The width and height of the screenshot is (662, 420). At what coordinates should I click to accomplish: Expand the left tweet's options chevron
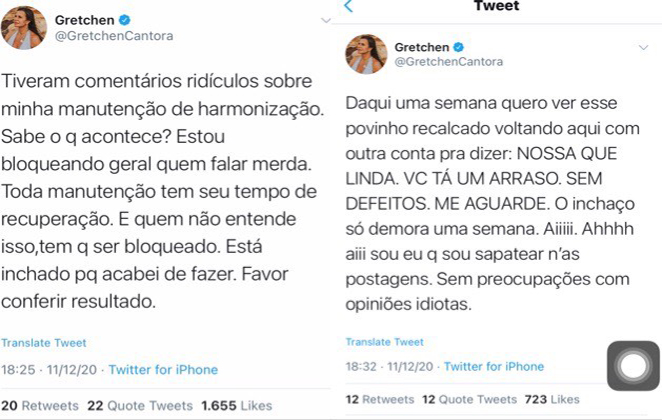pyautogui.click(x=324, y=20)
